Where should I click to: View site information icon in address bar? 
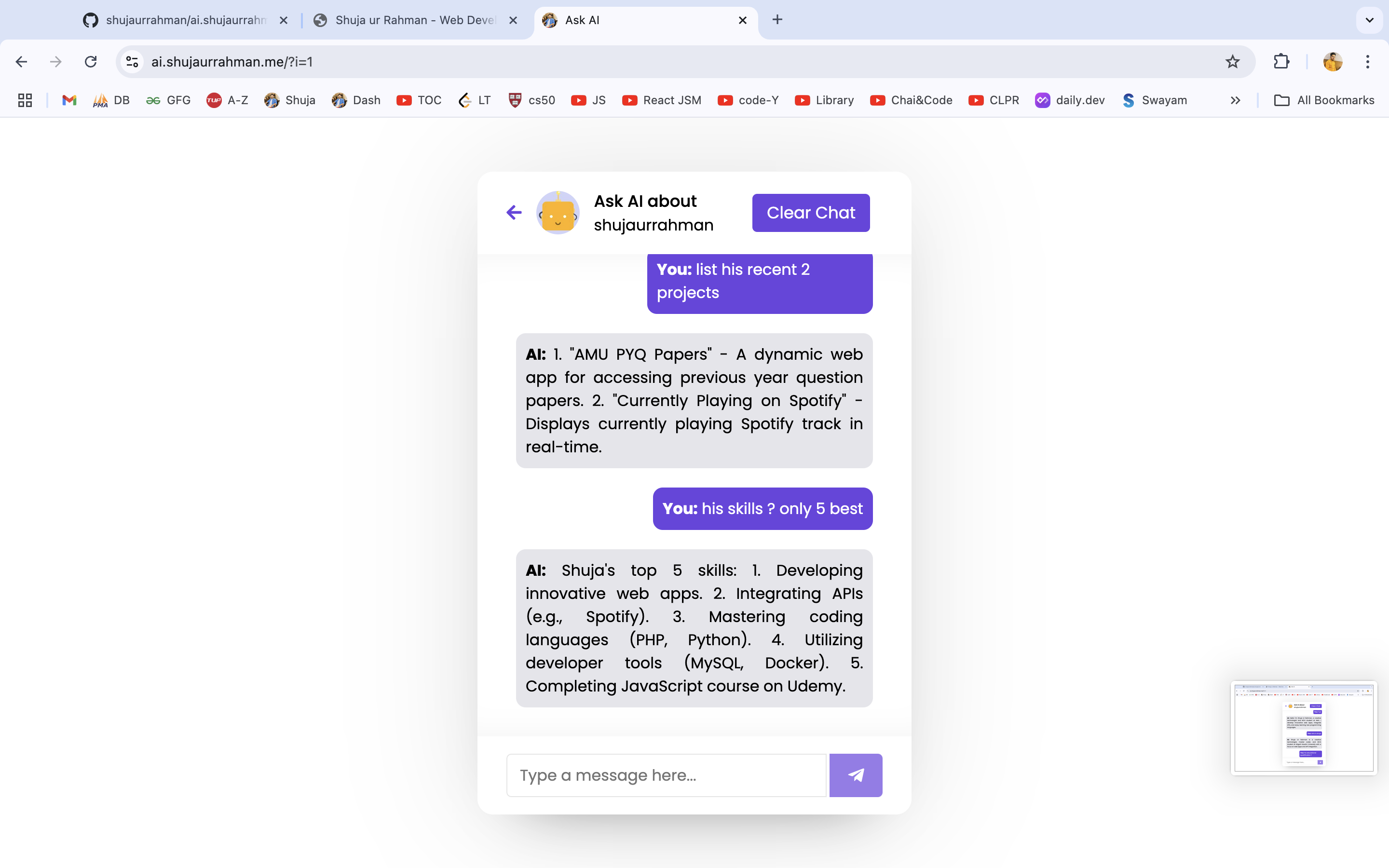tap(133, 61)
